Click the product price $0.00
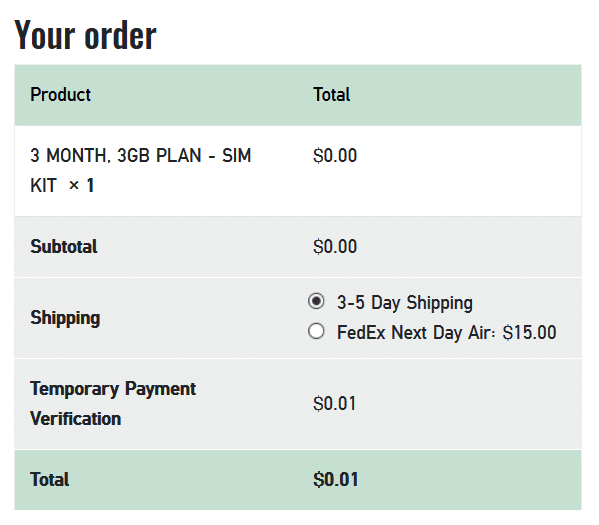 tap(335, 156)
